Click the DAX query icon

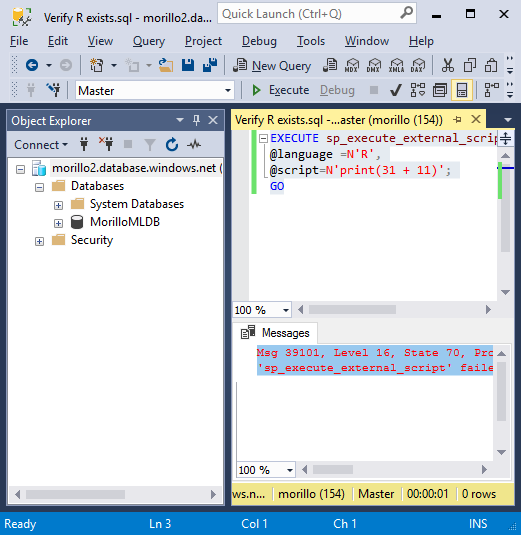click(418, 65)
